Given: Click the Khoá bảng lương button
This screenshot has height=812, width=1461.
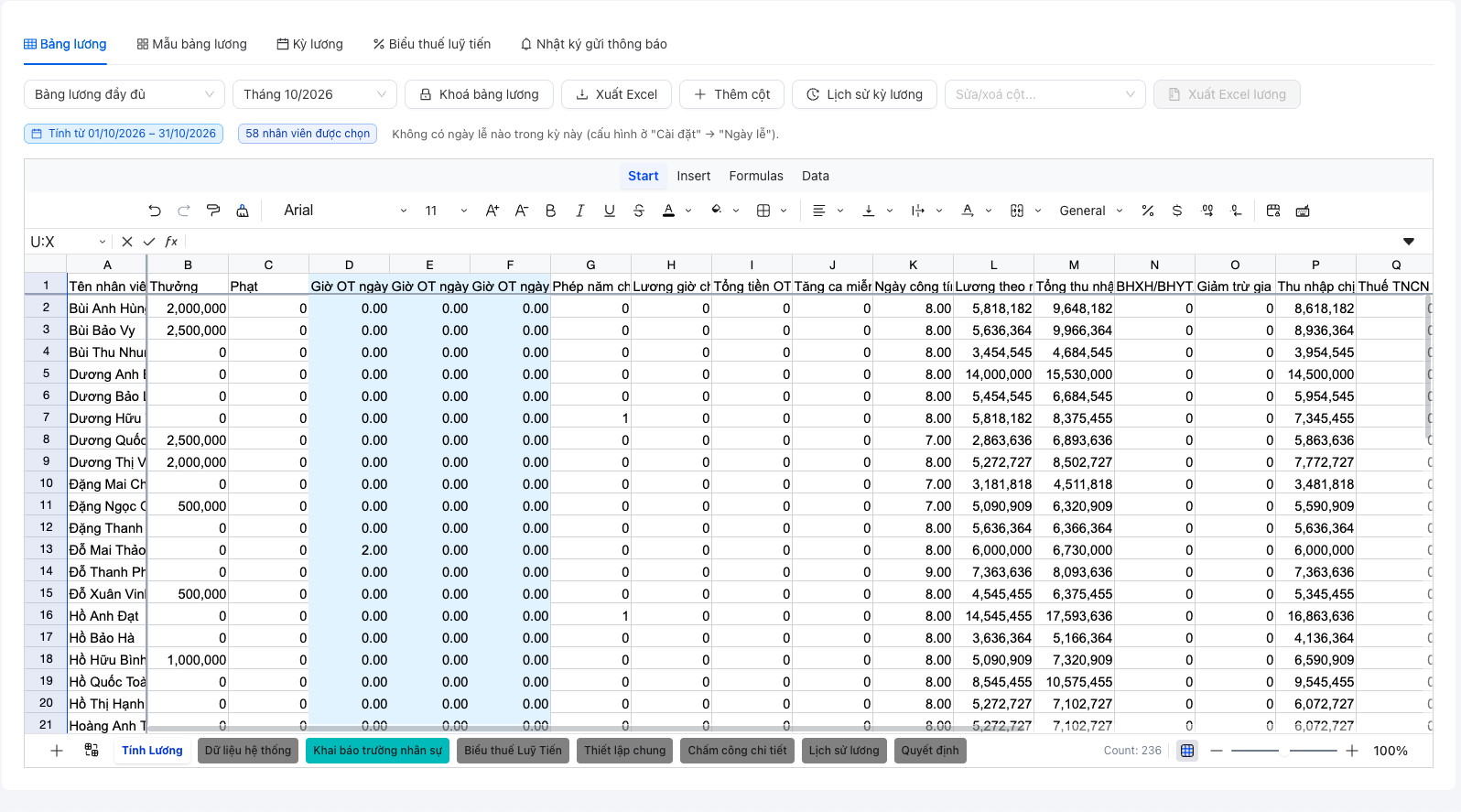Looking at the screenshot, I should point(479,94).
